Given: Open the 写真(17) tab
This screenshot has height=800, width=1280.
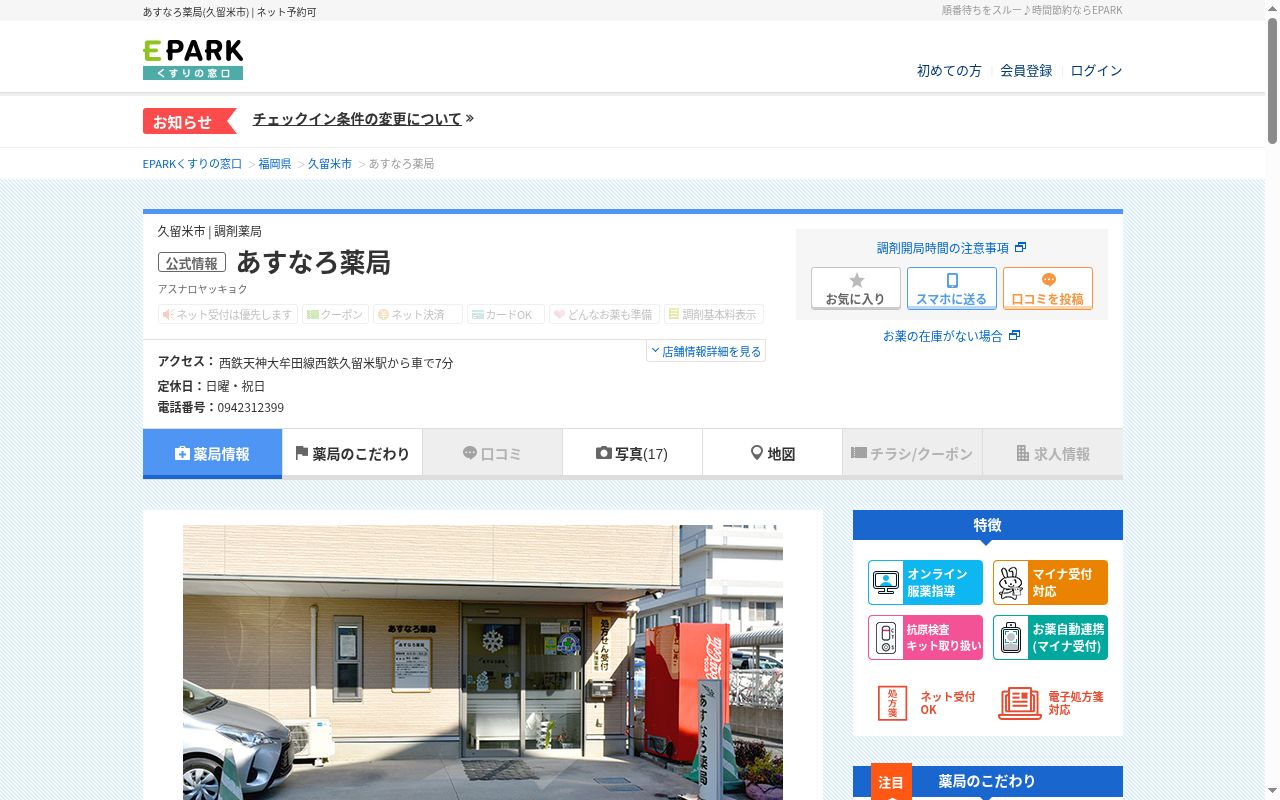Looking at the screenshot, I should [632, 453].
